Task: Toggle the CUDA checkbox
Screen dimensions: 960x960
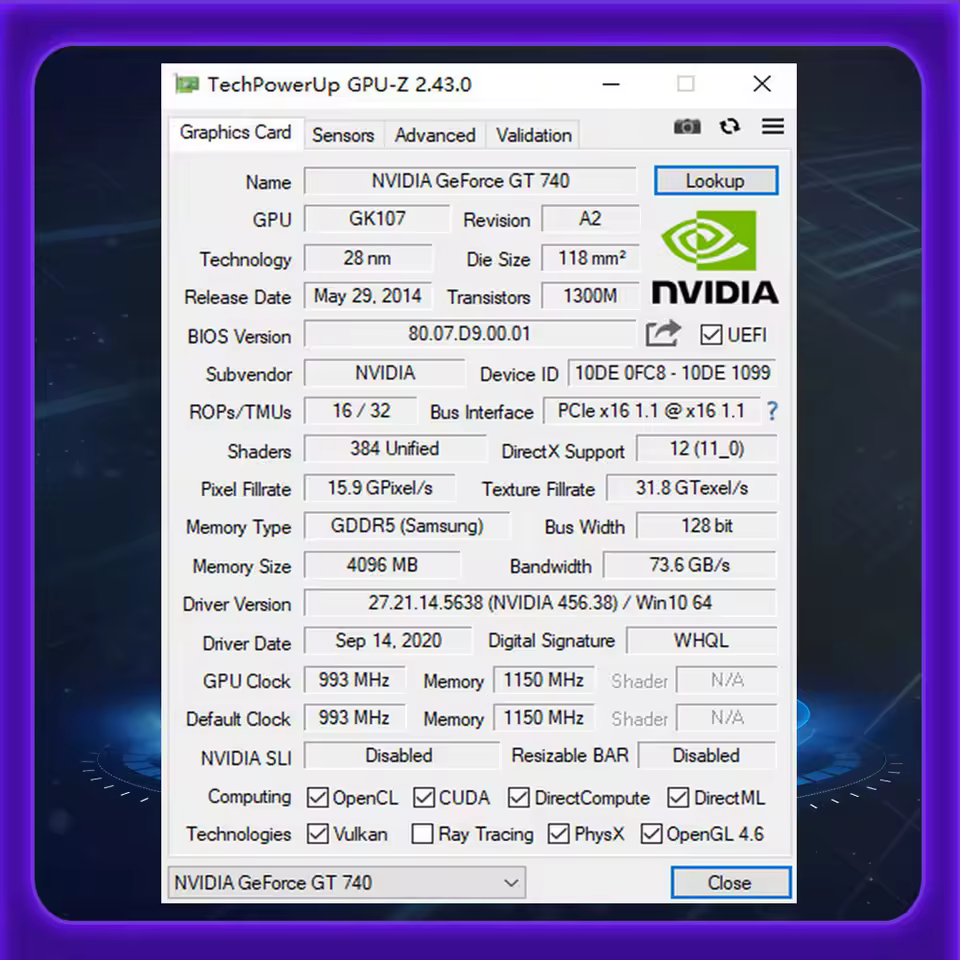Action: point(424,798)
